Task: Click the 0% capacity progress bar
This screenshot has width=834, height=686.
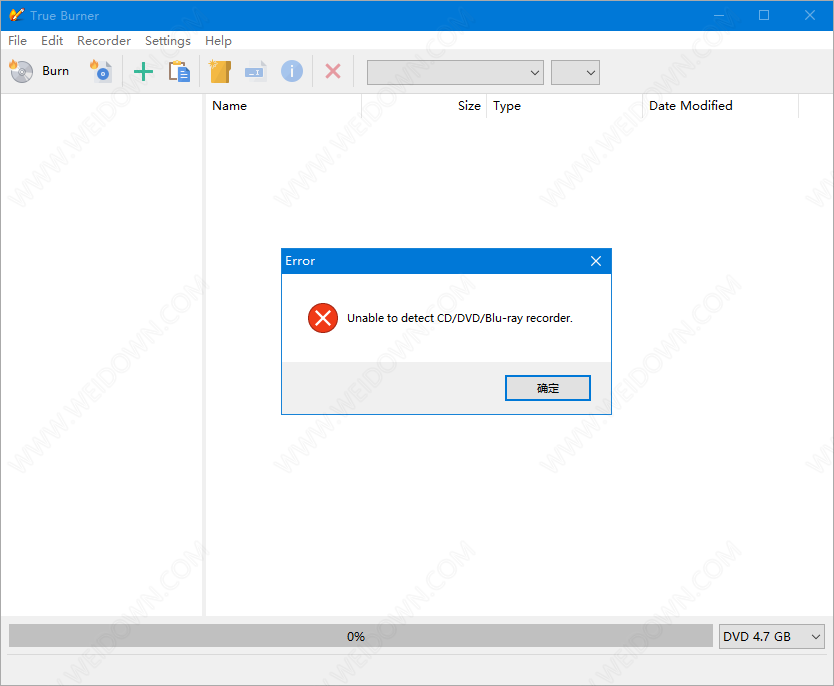Action: (x=360, y=636)
